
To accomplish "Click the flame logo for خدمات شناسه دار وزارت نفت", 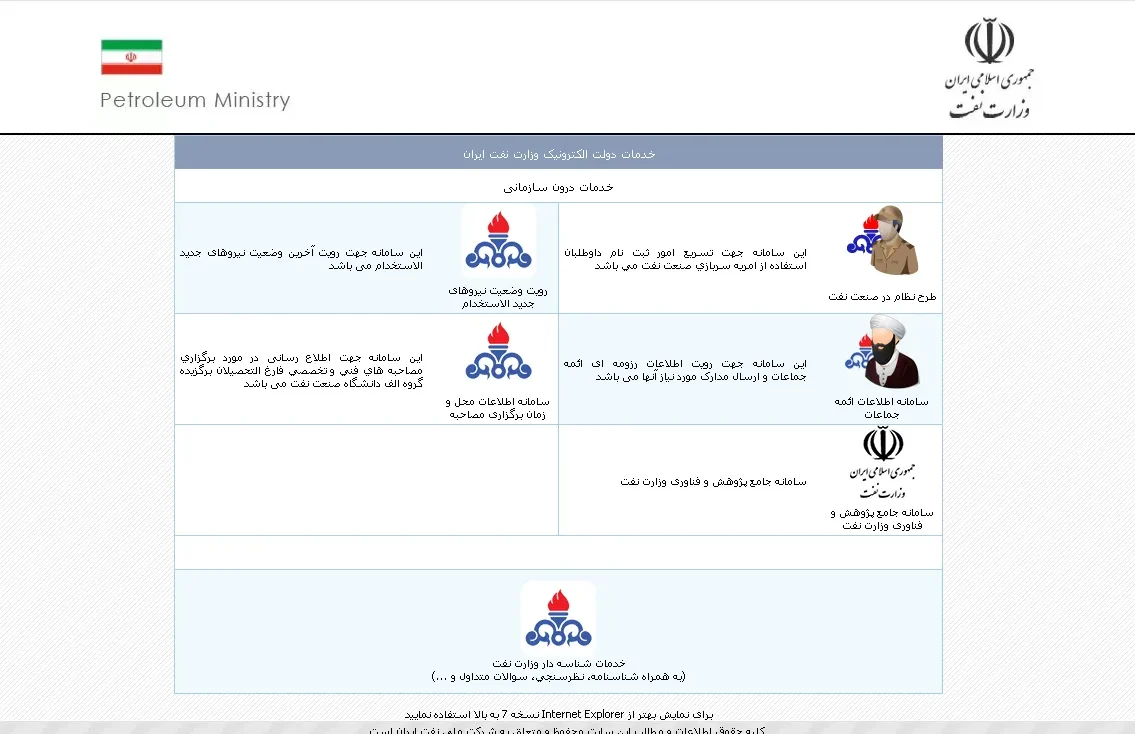I will tap(559, 617).
